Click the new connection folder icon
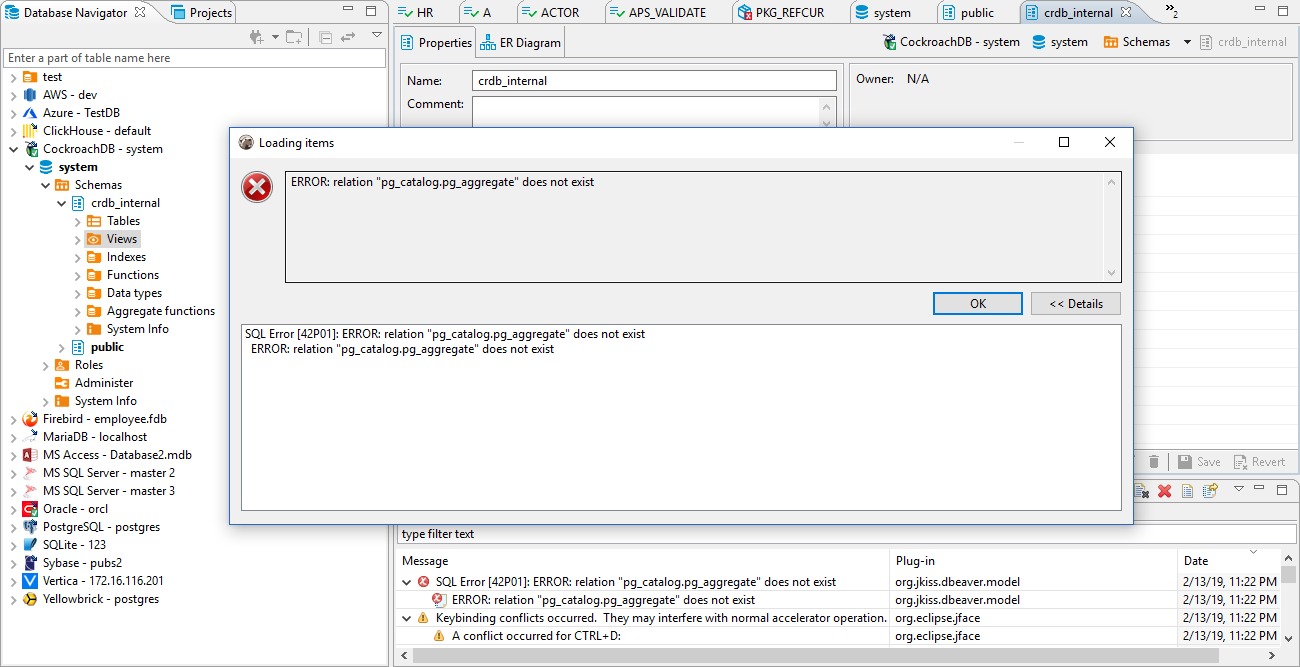This screenshot has width=1300, height=667. click(294, 36)
